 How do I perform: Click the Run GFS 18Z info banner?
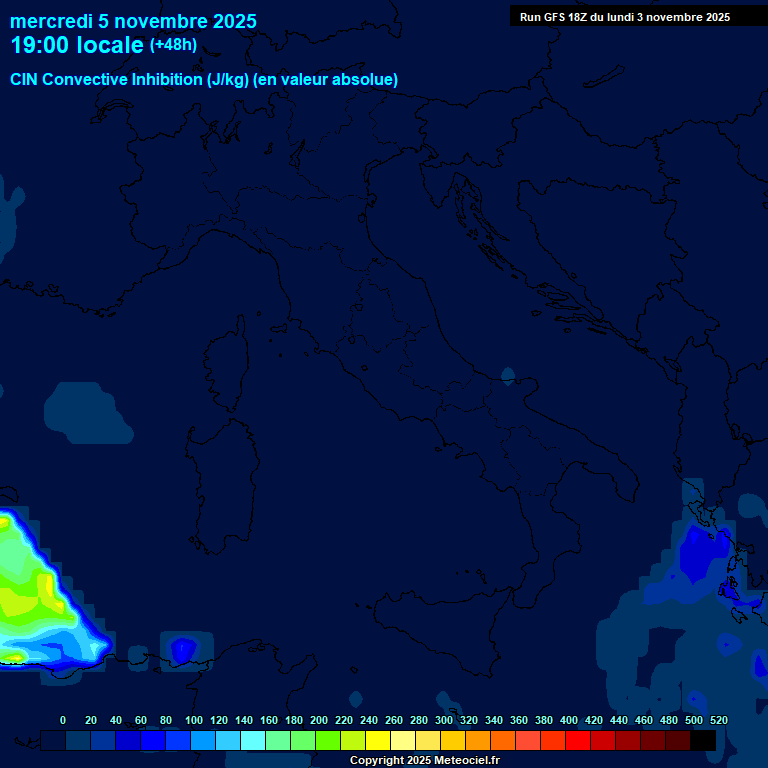[625, 17]
